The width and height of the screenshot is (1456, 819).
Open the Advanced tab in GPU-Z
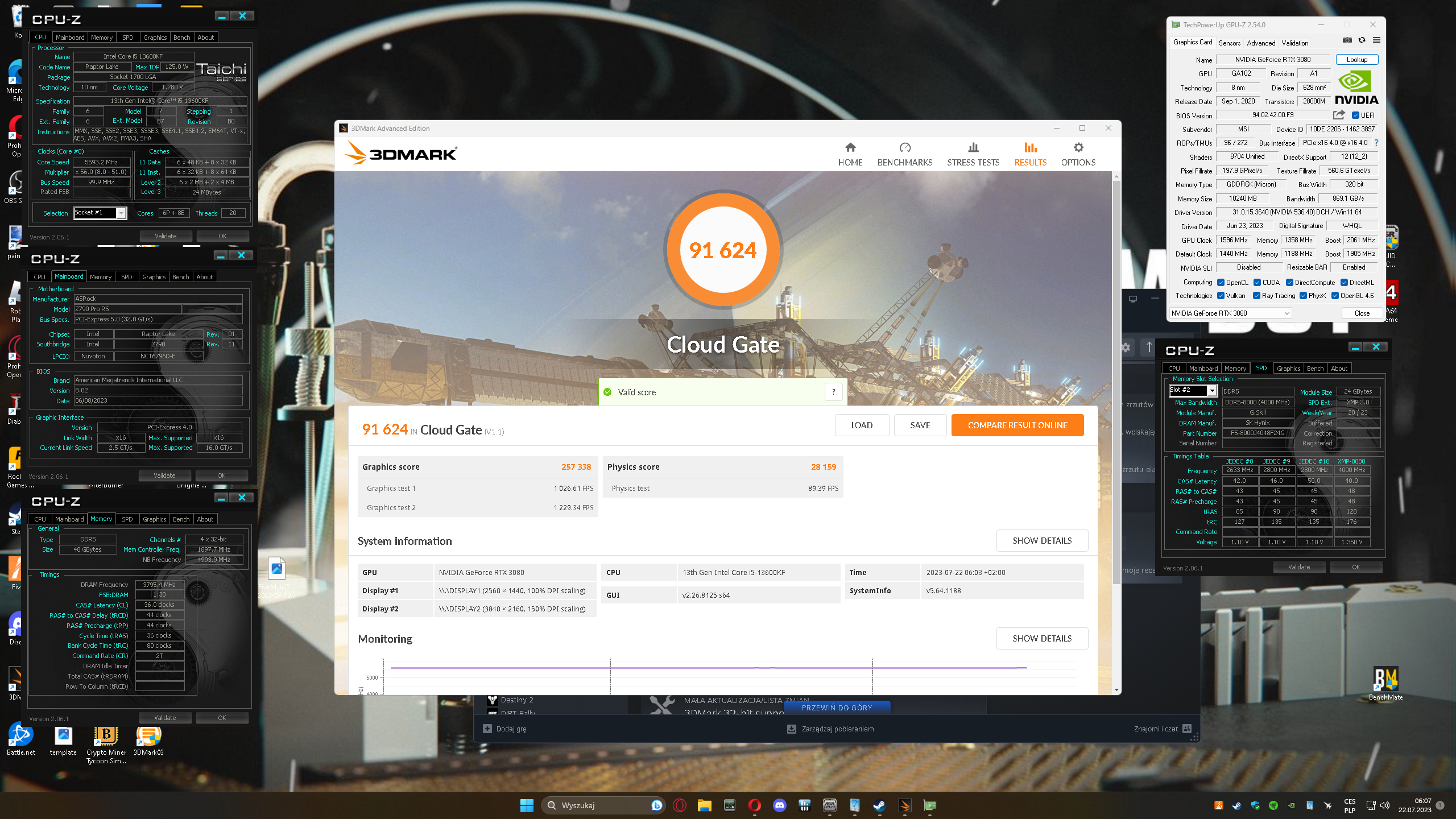pyautogui.click(x=1261, y=43)
